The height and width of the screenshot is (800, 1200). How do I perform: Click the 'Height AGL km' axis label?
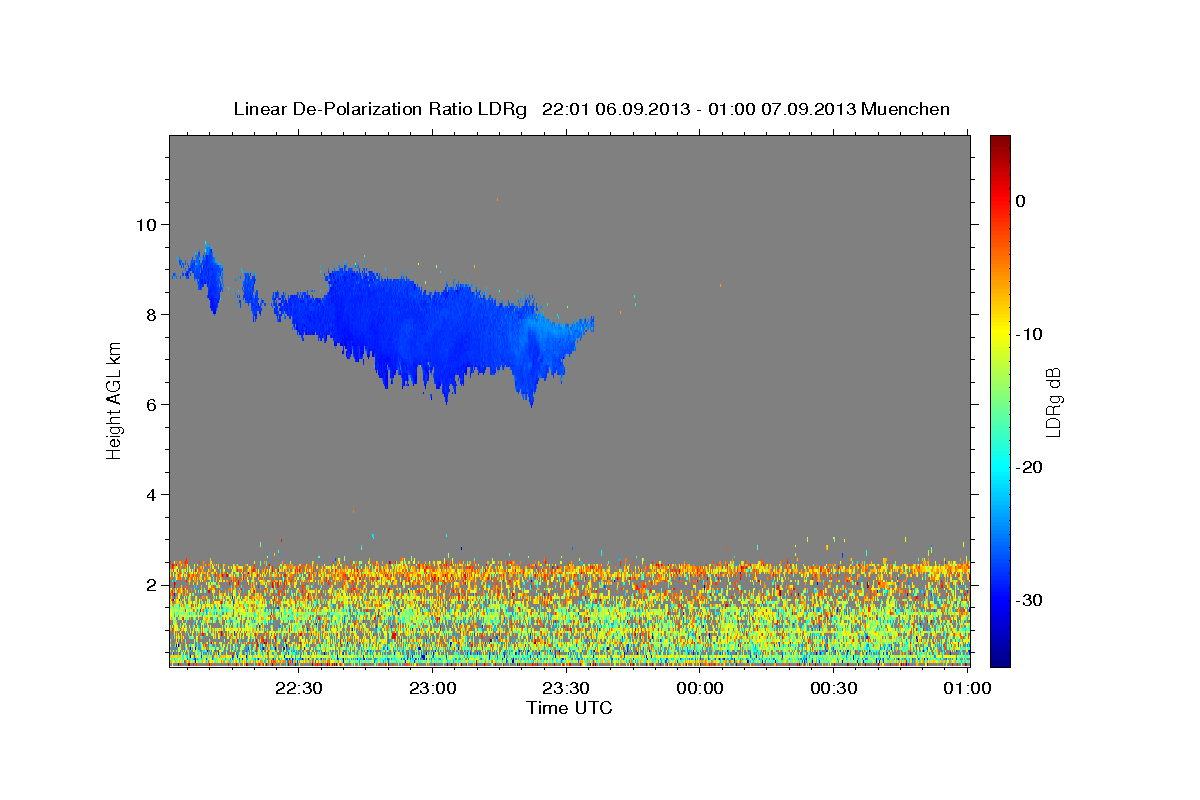tap(114, 400)
